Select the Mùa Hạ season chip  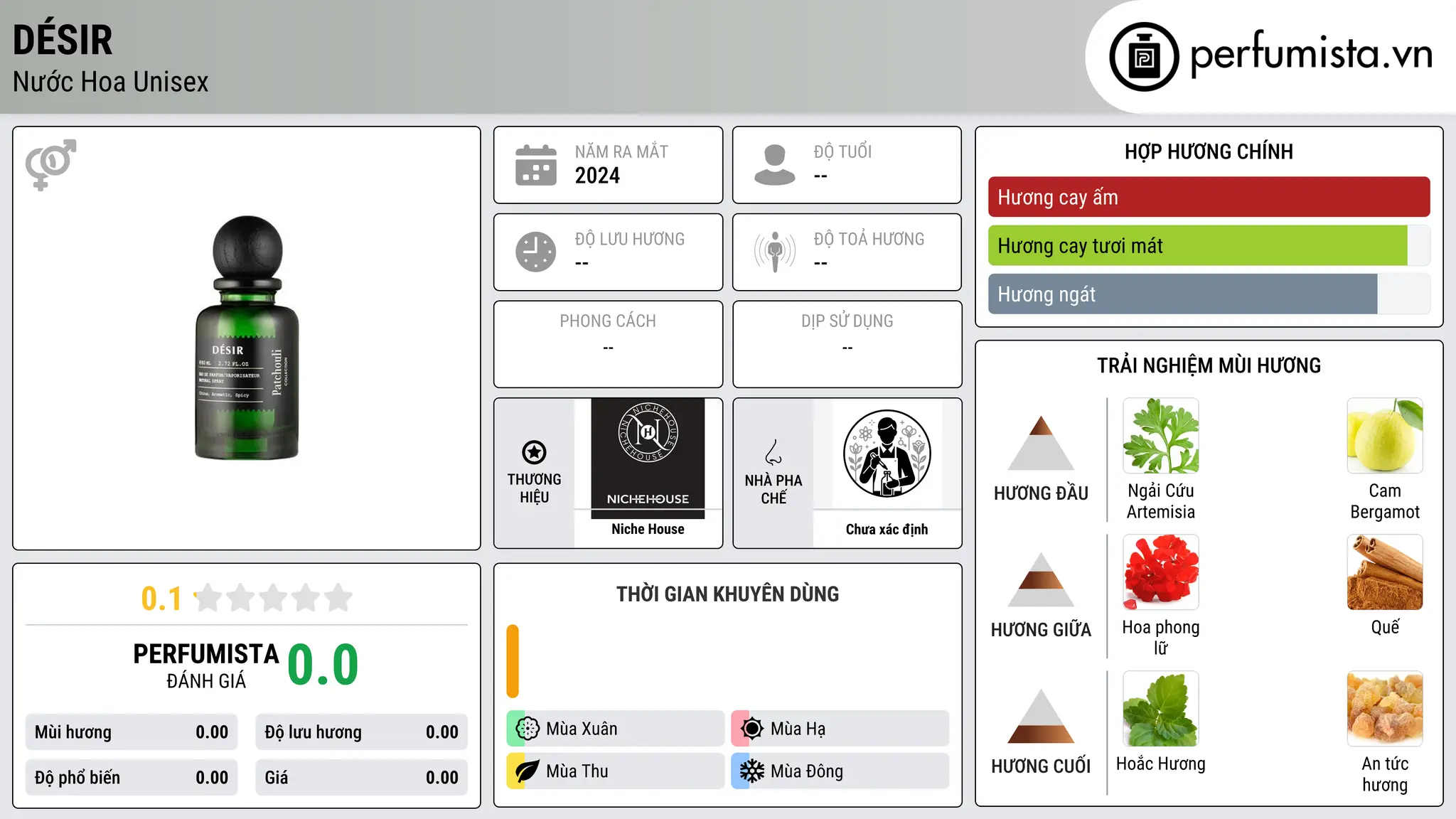(840, 729)
